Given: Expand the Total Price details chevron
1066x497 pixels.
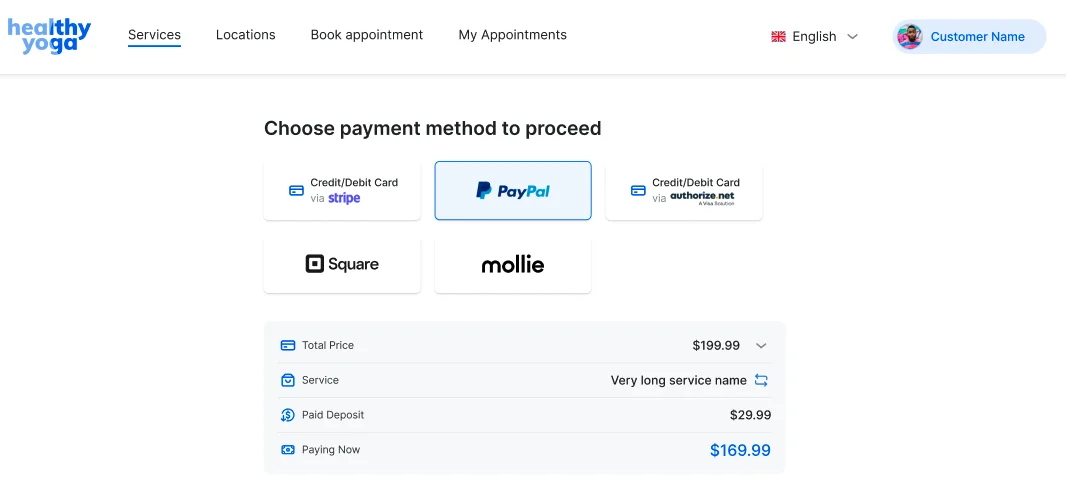Looking at the screenshot, I should pyautogui.click(x=761, y=346).
